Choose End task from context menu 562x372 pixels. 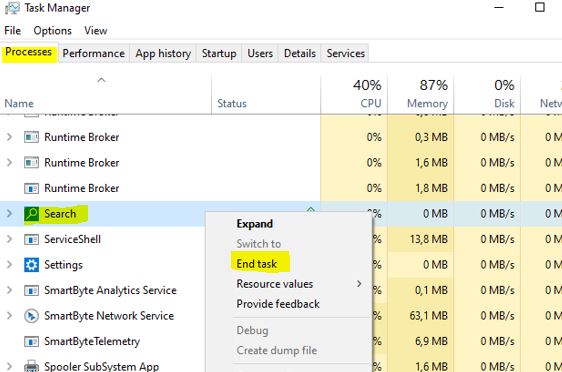coord(257,264)
